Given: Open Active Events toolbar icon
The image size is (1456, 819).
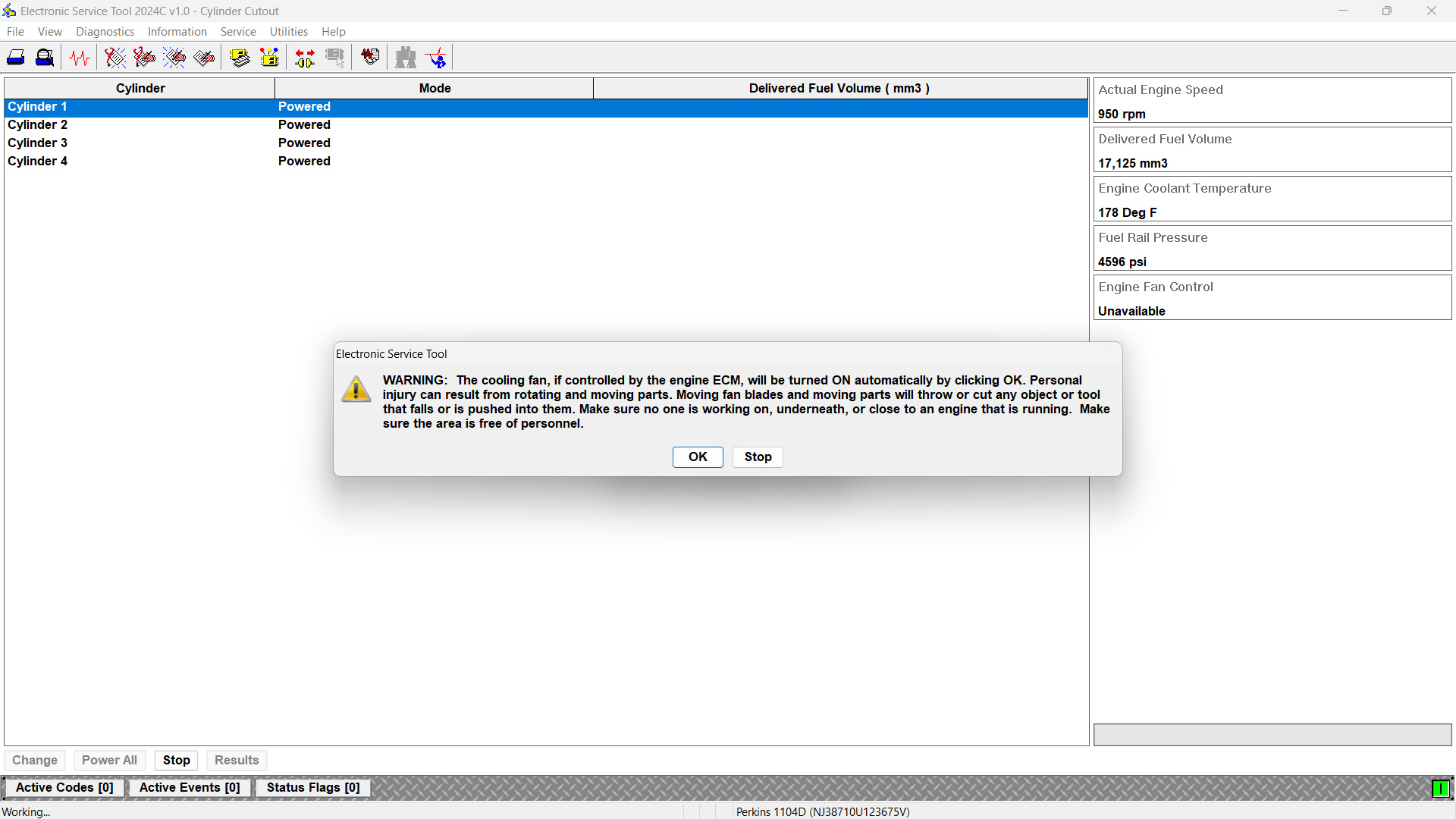Looking at the screenshot, I should pos(174,58).
